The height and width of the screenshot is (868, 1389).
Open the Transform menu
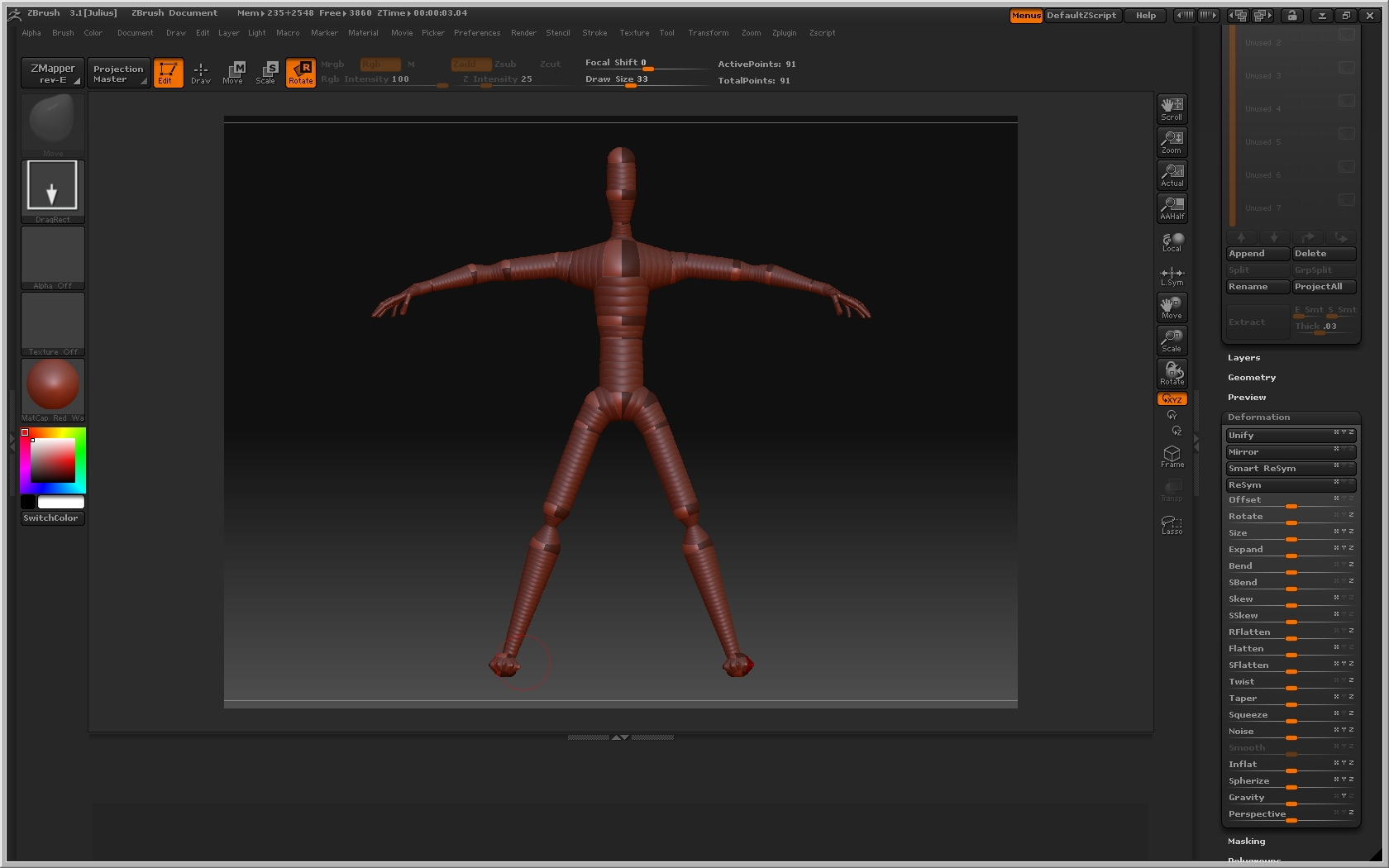(x=708, y=33)
